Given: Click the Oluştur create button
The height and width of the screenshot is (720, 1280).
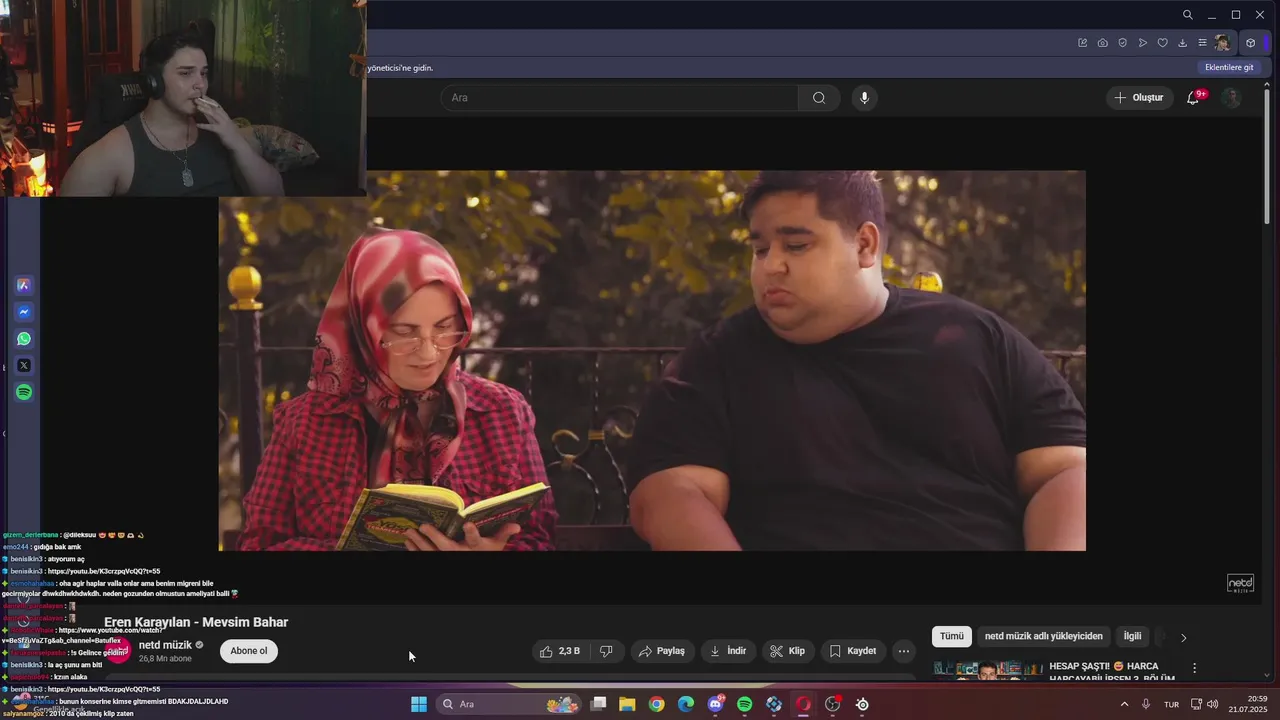Looking at the screenshot, I should 1140,98.
